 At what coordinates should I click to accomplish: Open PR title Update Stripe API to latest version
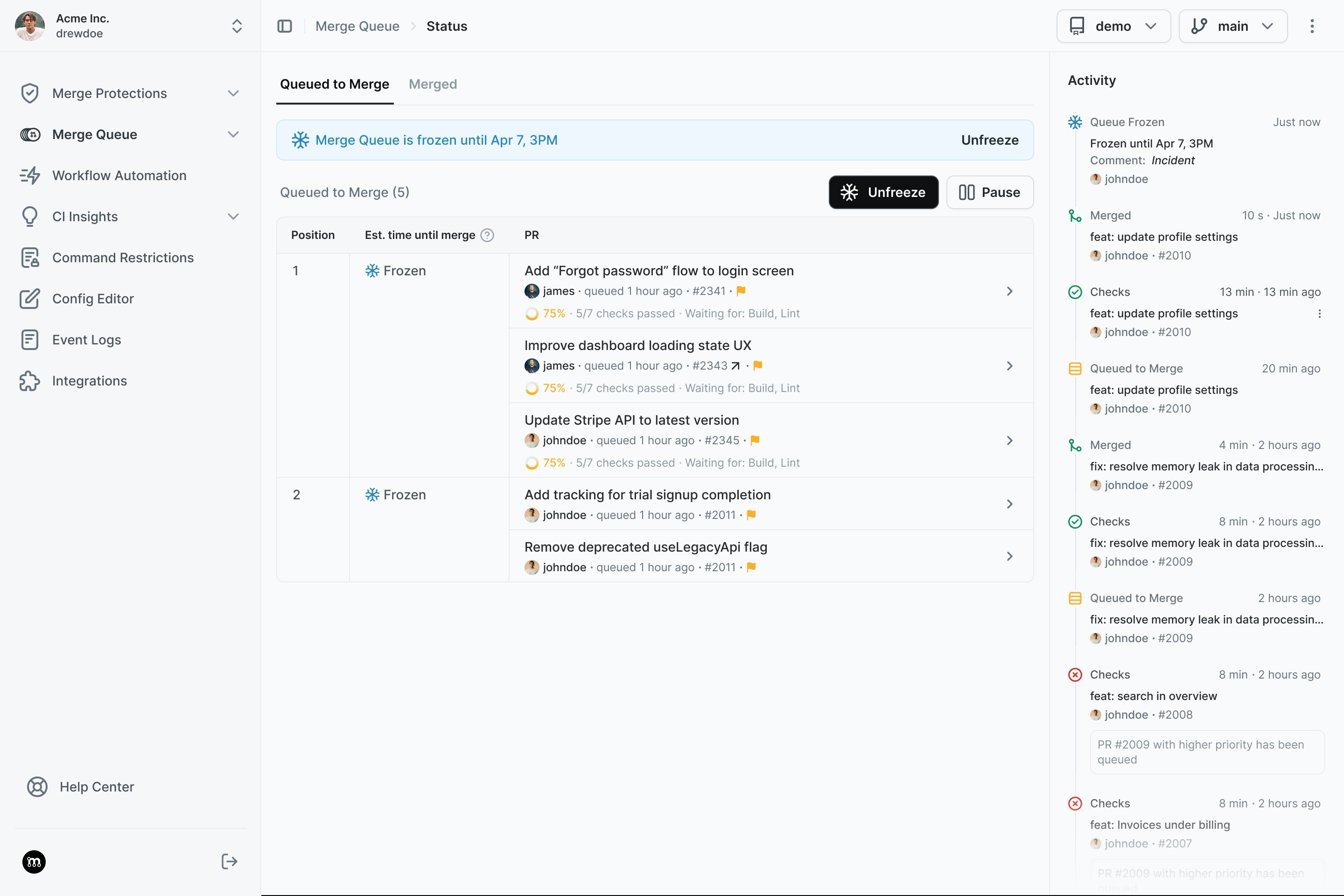[x=631, y=420]
